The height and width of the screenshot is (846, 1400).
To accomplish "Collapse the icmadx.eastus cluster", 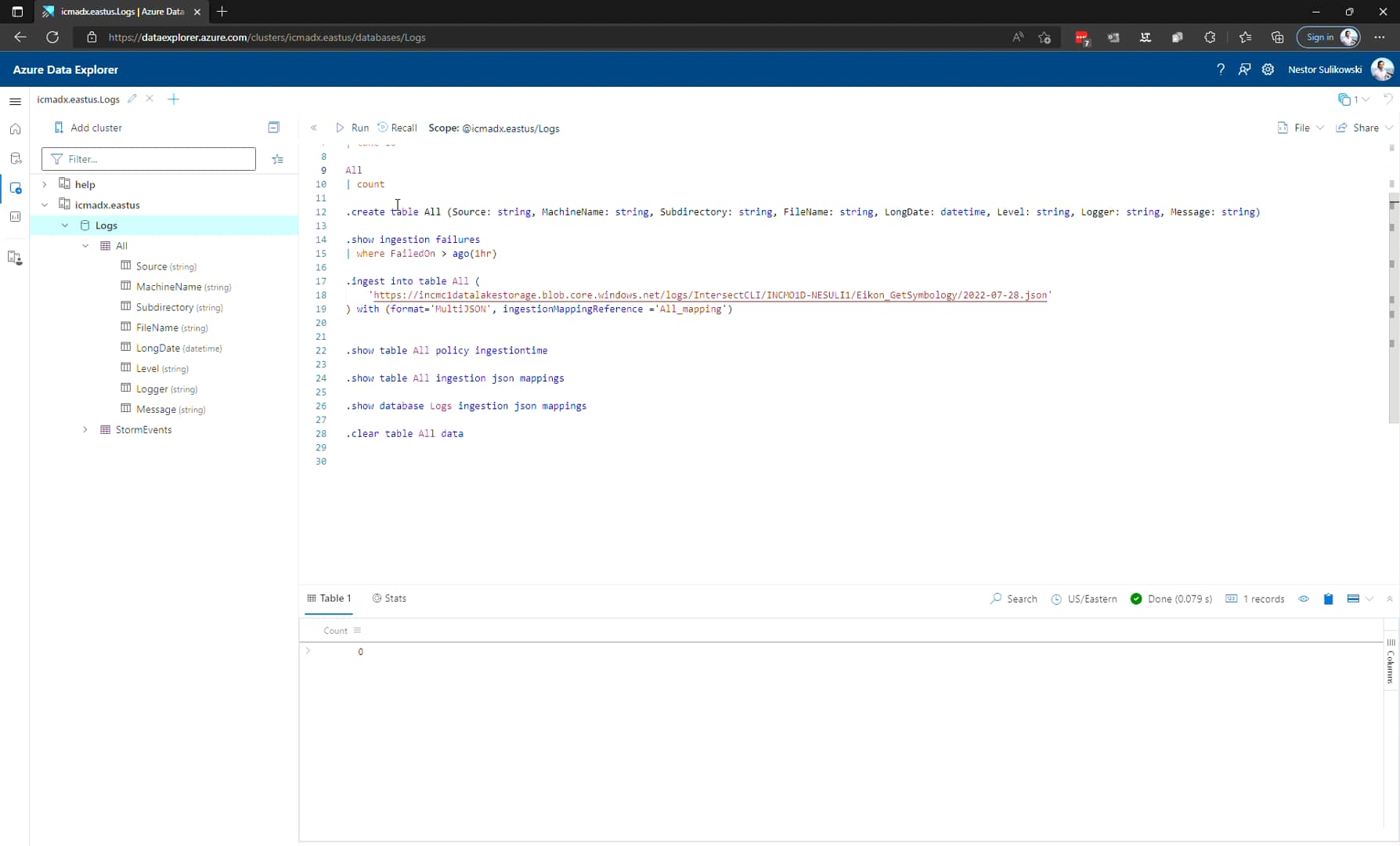I will tap(45, 204).
